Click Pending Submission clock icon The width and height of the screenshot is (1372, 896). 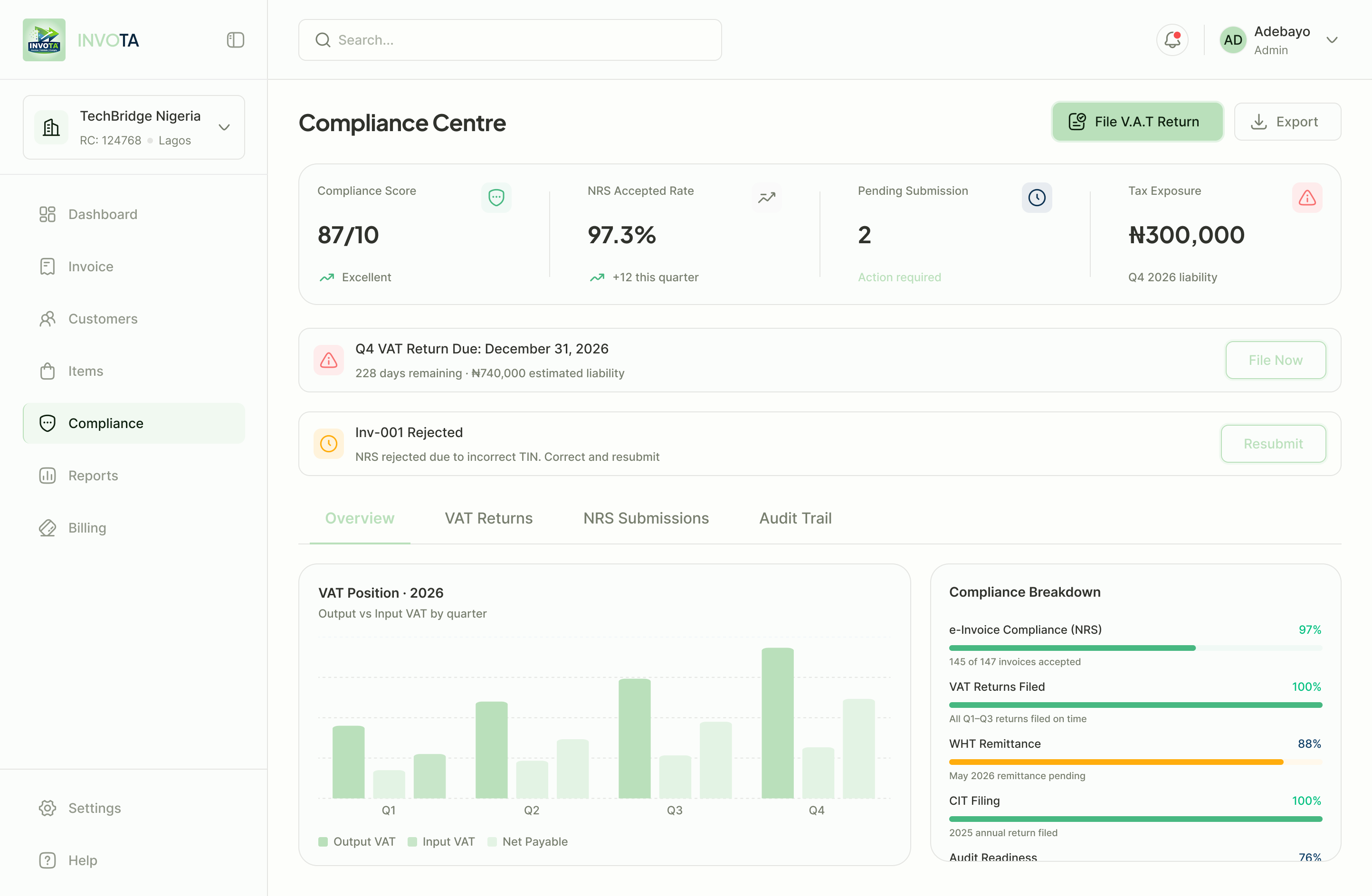tap(1037, 197)
